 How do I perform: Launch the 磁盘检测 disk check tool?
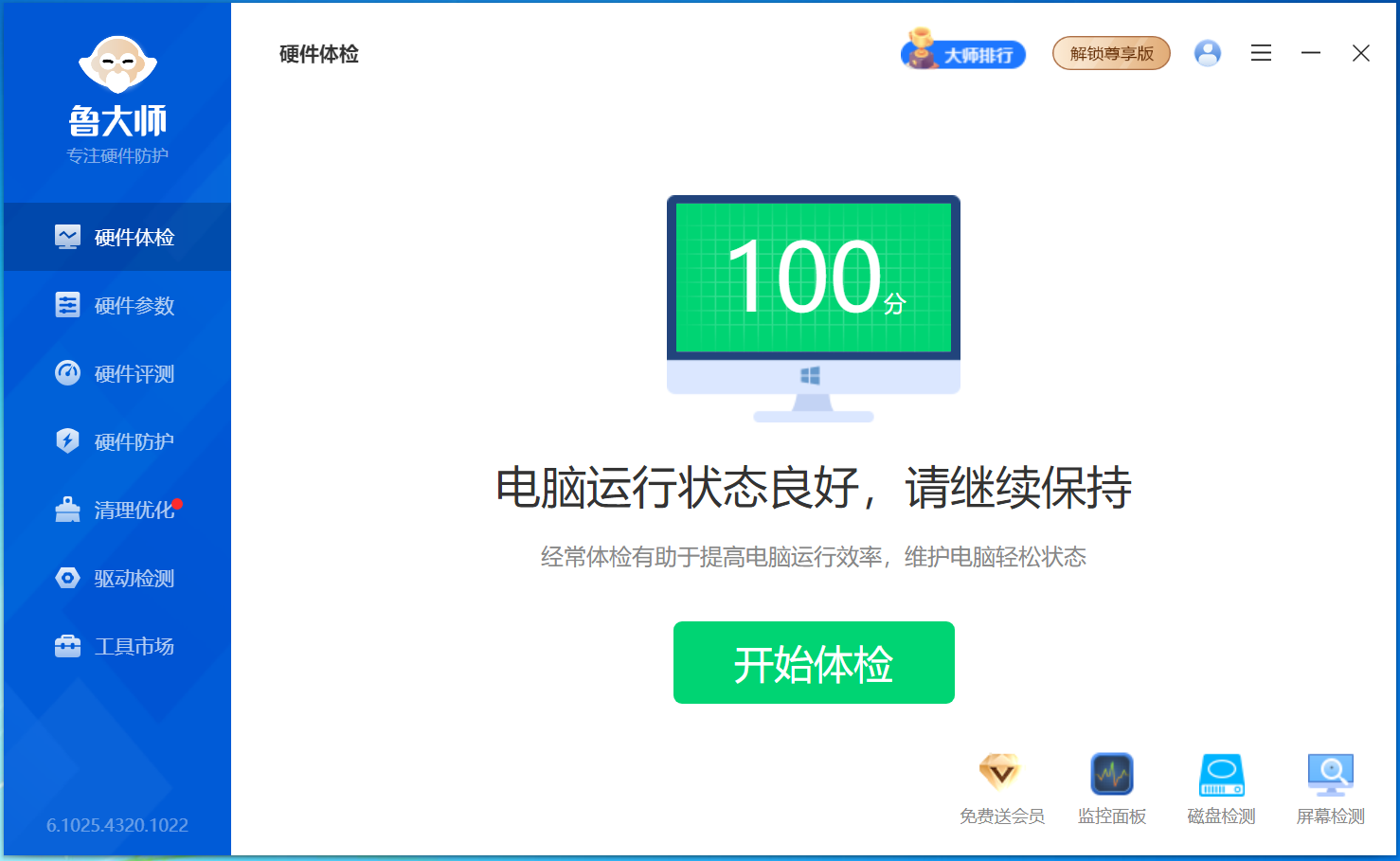tap(1221, 774)
